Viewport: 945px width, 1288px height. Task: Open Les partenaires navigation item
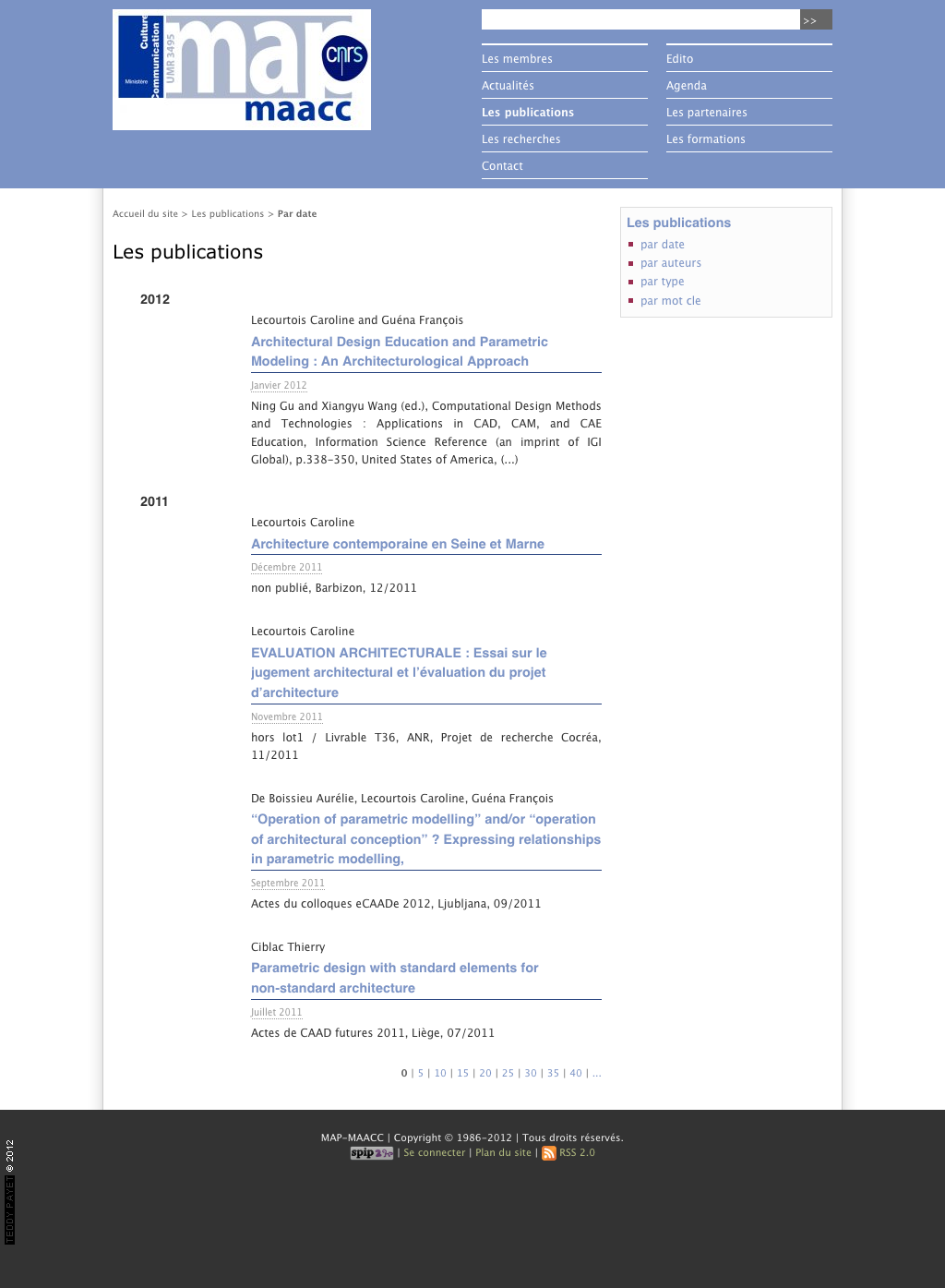[706, 113]
